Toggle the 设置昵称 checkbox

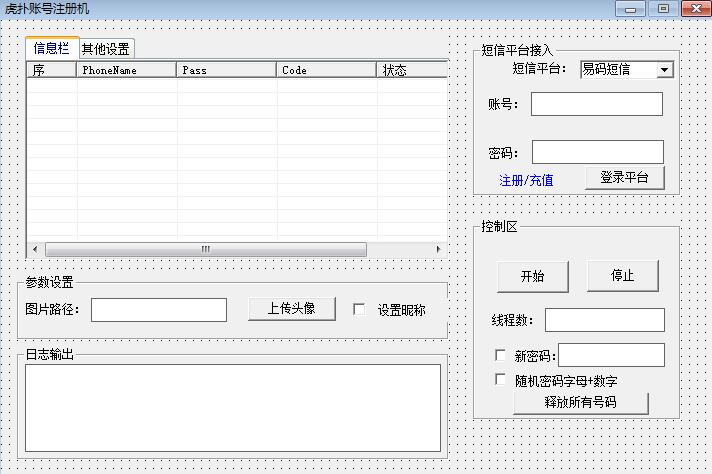click(359, 309)
